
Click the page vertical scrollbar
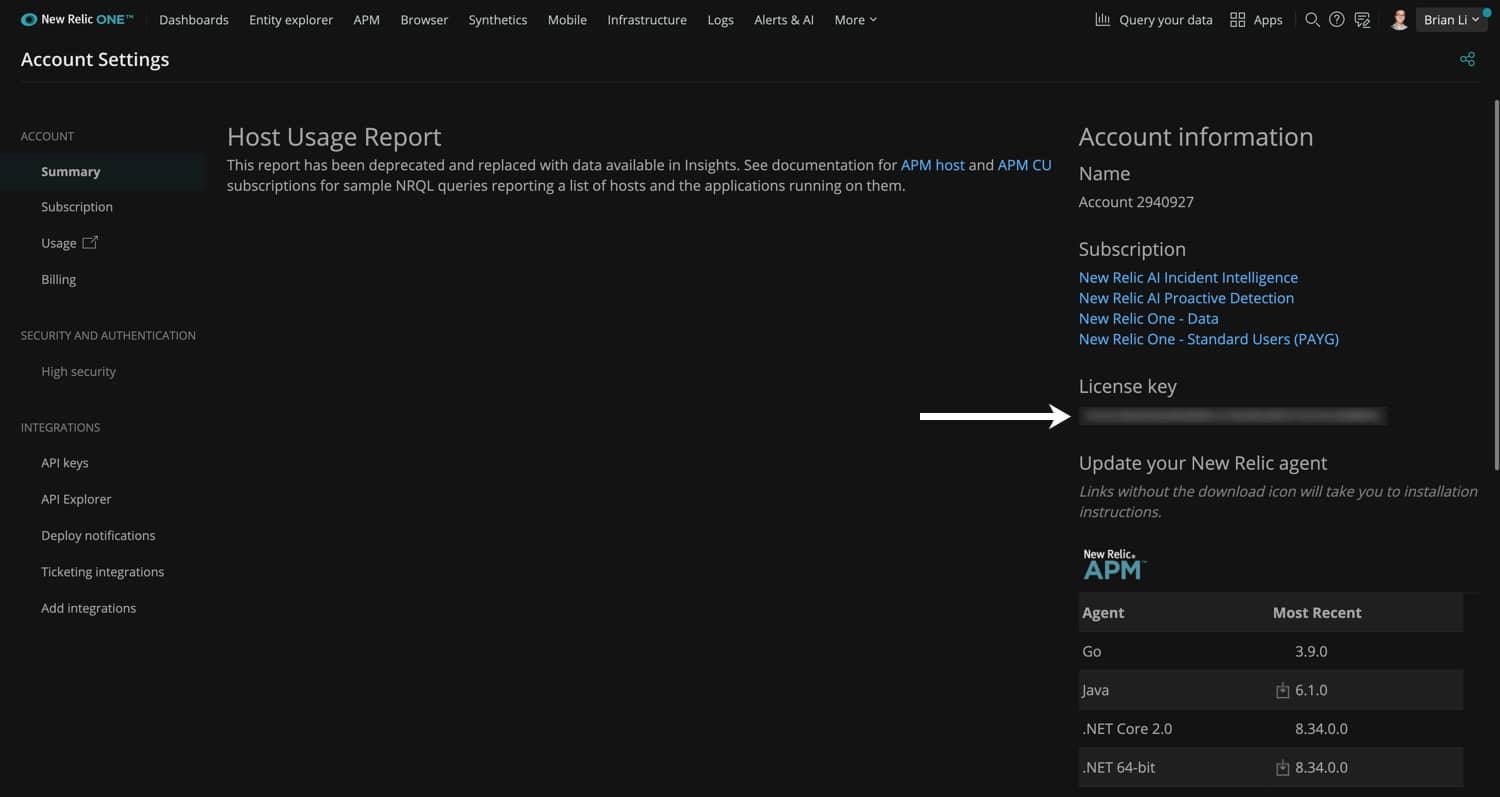(x=1496, y=285)
